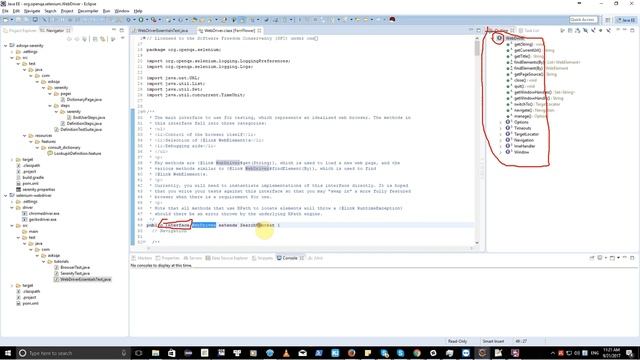Open DictionaryPage.java in Navigator

tap(82, 100)
